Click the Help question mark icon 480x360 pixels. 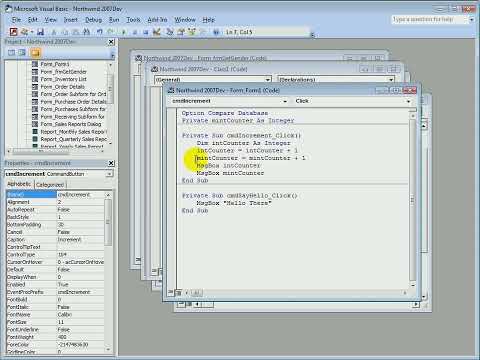point(216,32)
